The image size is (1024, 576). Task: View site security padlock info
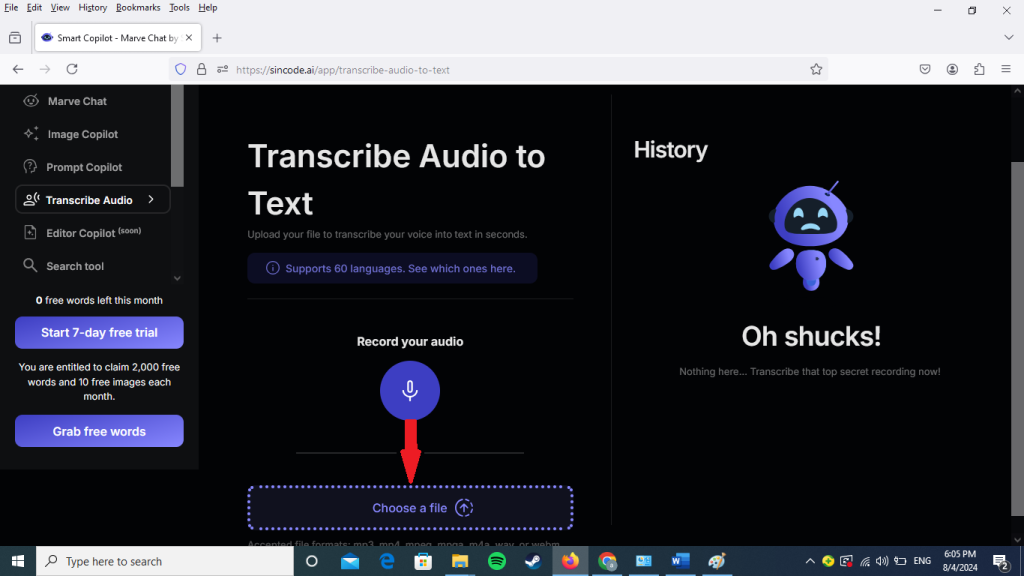pyautogui.click(x=202, y=69)
